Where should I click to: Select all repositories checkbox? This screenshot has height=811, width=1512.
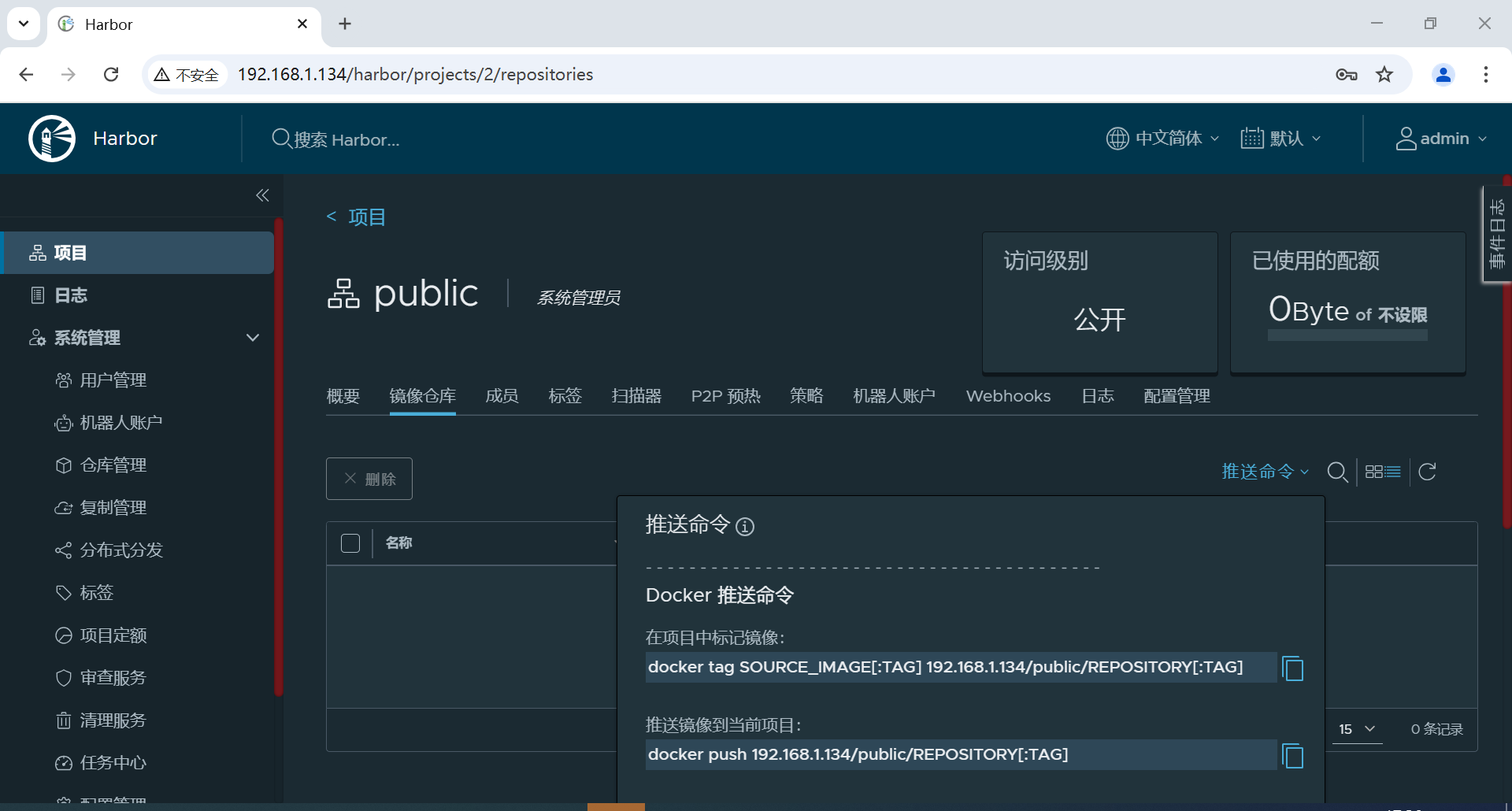point(350,543)
